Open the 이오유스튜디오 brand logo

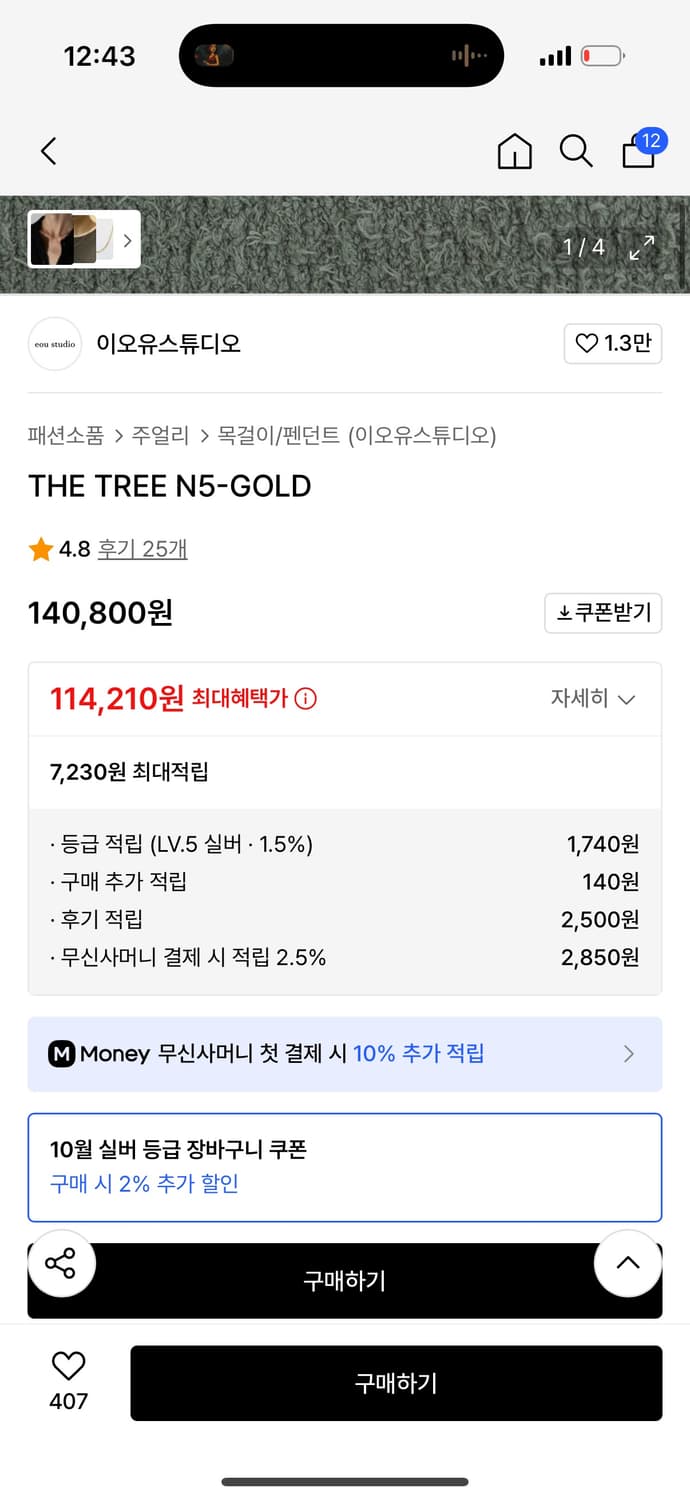point(54,344)
